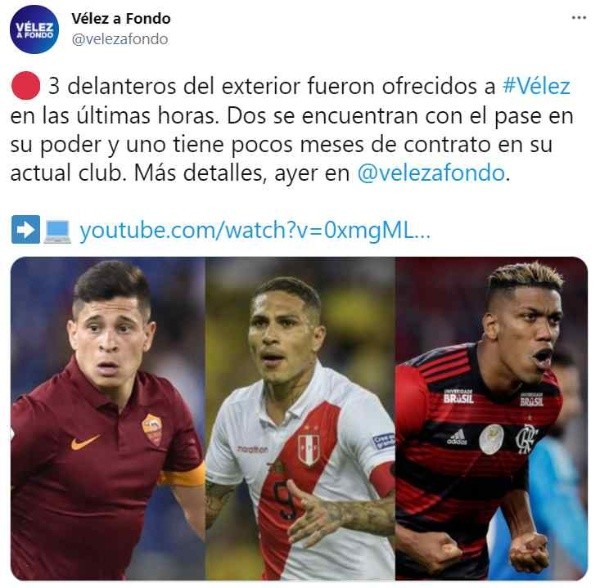Open the Vélez a Fondo profile avatar

[x=34, y=29]
